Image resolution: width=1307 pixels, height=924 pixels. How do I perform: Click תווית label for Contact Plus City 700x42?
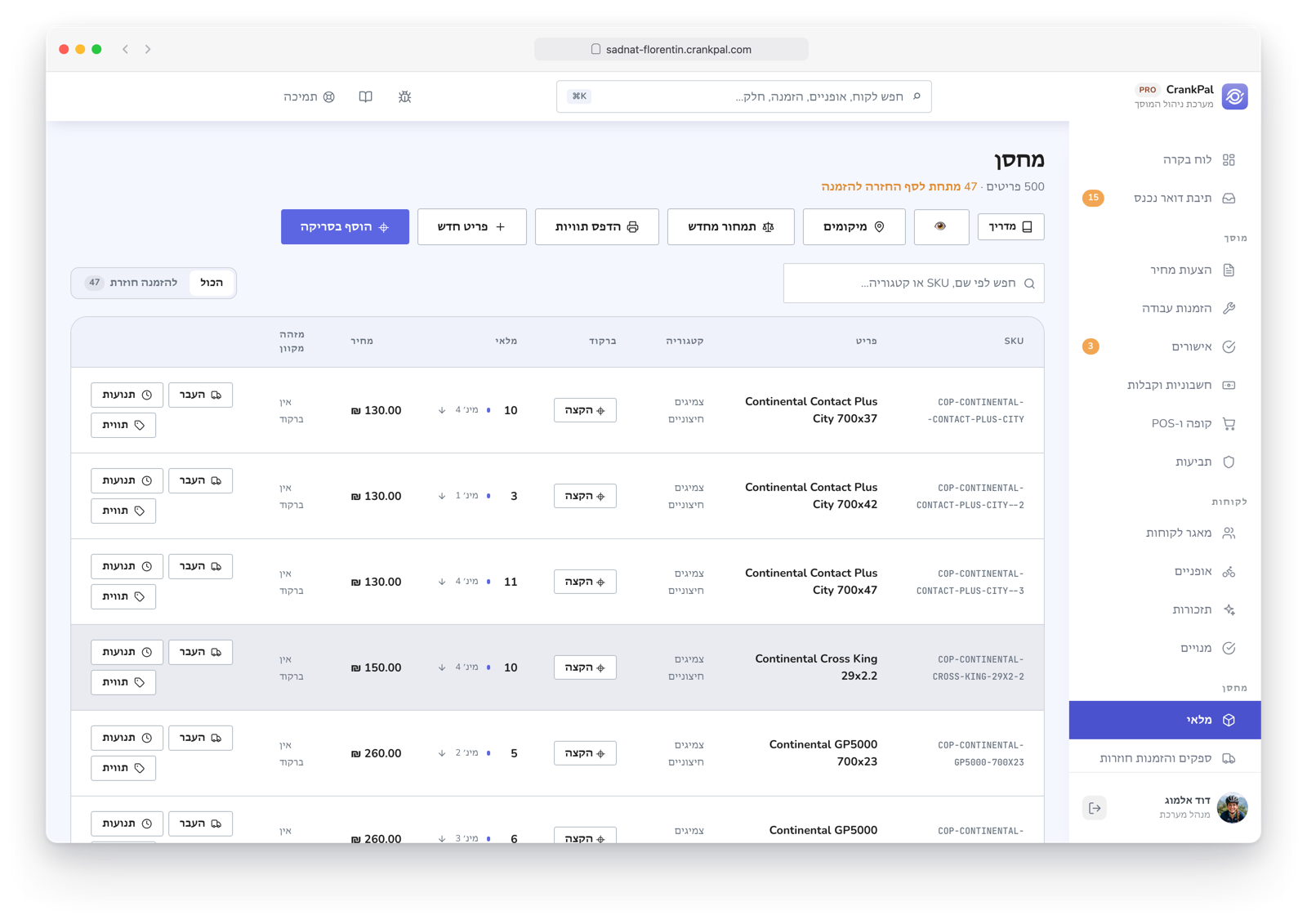click(123, 511)
